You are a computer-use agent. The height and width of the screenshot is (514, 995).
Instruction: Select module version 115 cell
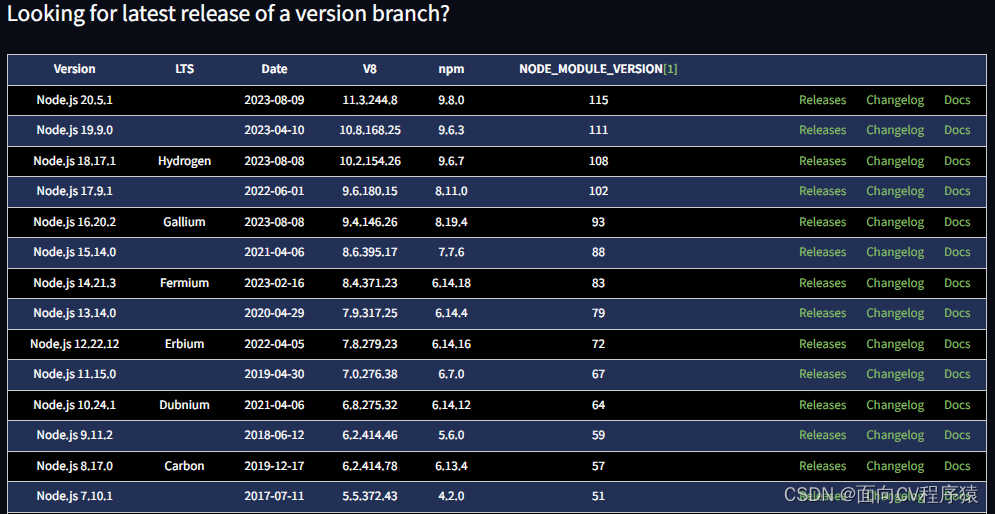coord(598,100)
